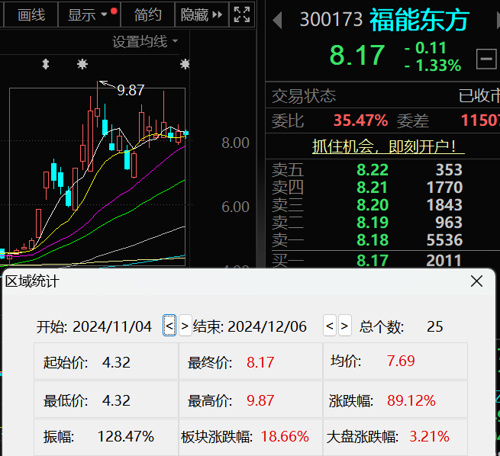This screenshot has width=500, height=456.
Task: Move end date later with right arrow
Action: click(x=345, y=326)
